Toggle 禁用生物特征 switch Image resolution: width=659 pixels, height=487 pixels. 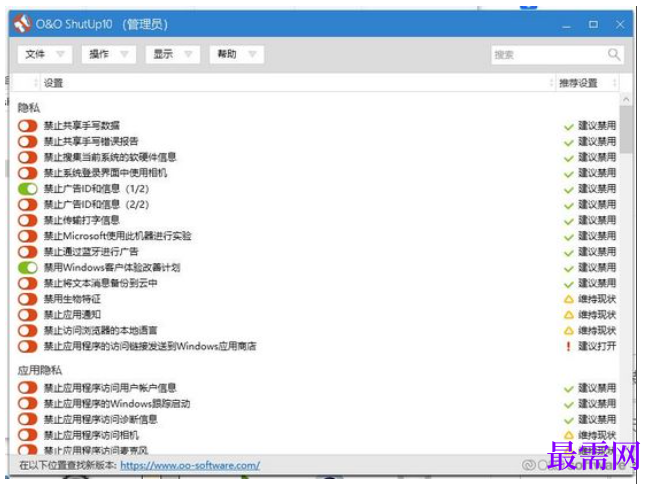[28, 299]
